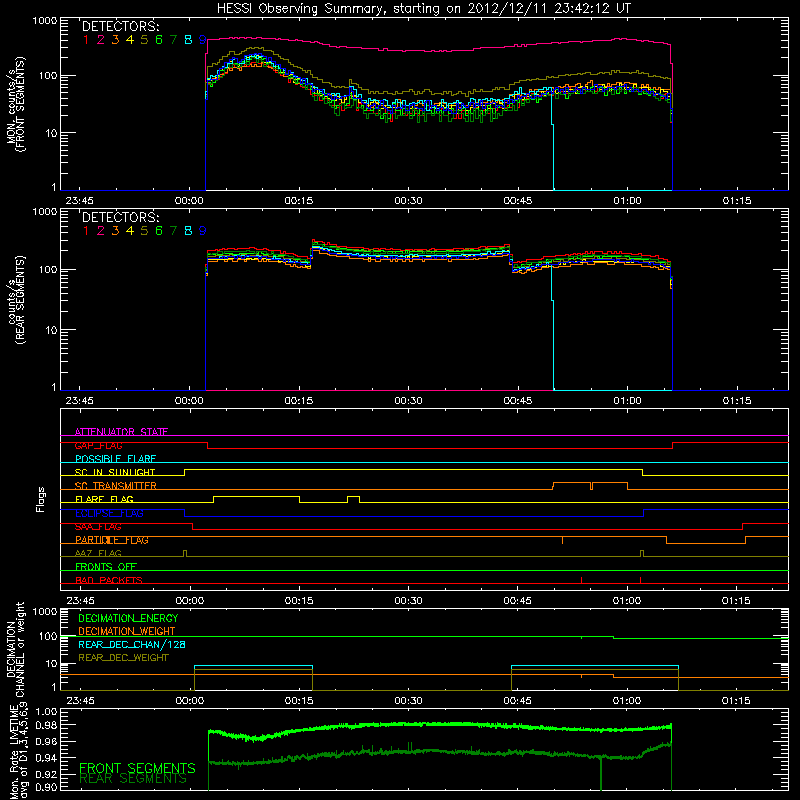This screenshot has height=800, width=800.
Task: Click the front segments y-axis title
Action: 15,105
